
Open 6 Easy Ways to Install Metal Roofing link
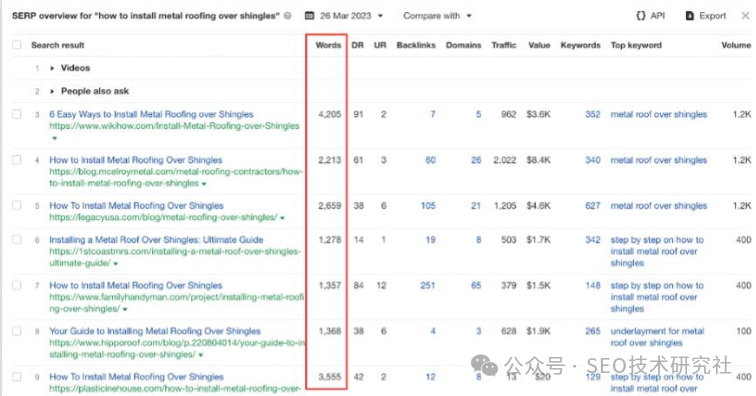click(x=151, y=114)
